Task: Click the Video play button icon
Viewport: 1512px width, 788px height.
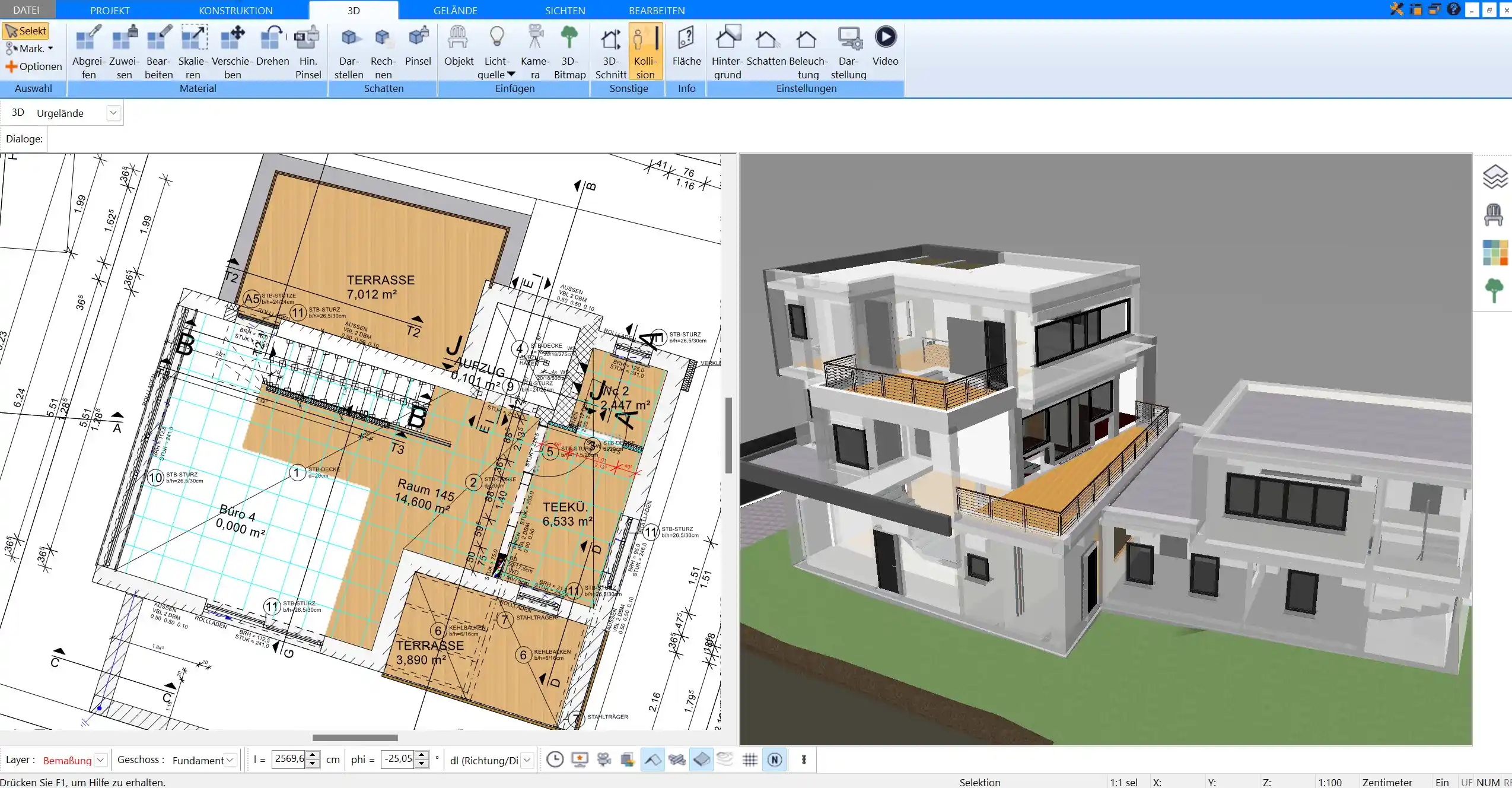Action: click(x=885, y=37)
